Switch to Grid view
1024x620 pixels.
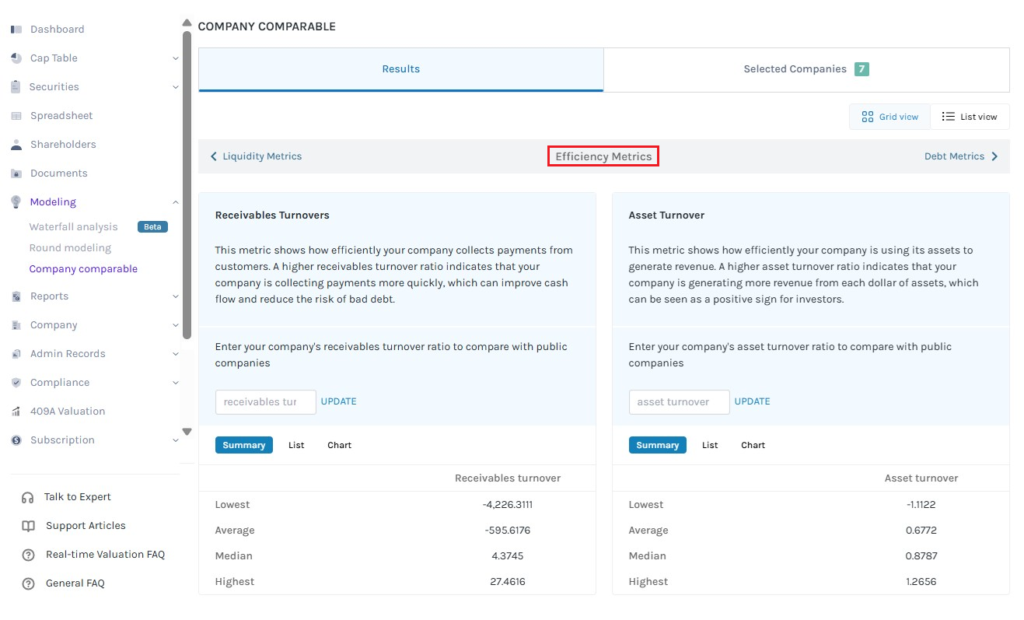tap(889, 117)
